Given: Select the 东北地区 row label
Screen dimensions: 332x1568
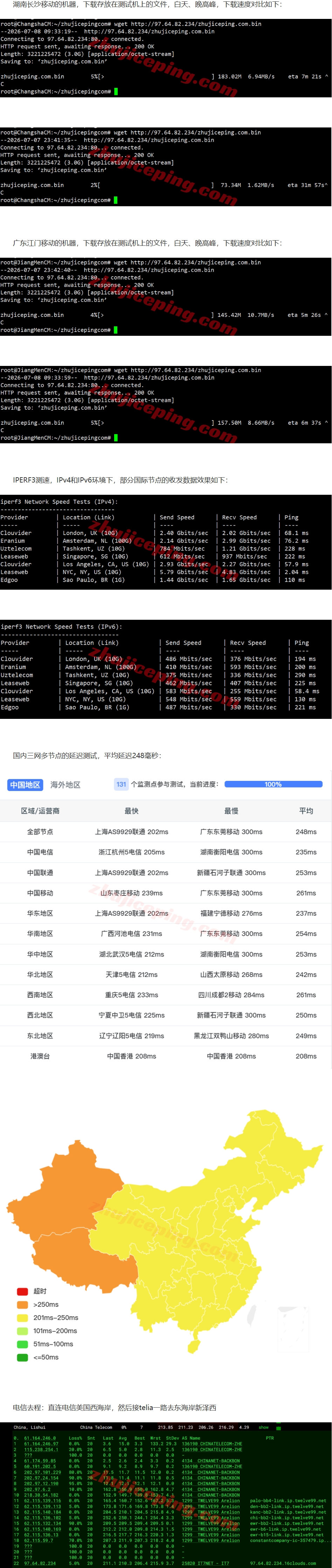Looking at the screenshot, I should coord(40,1035).
